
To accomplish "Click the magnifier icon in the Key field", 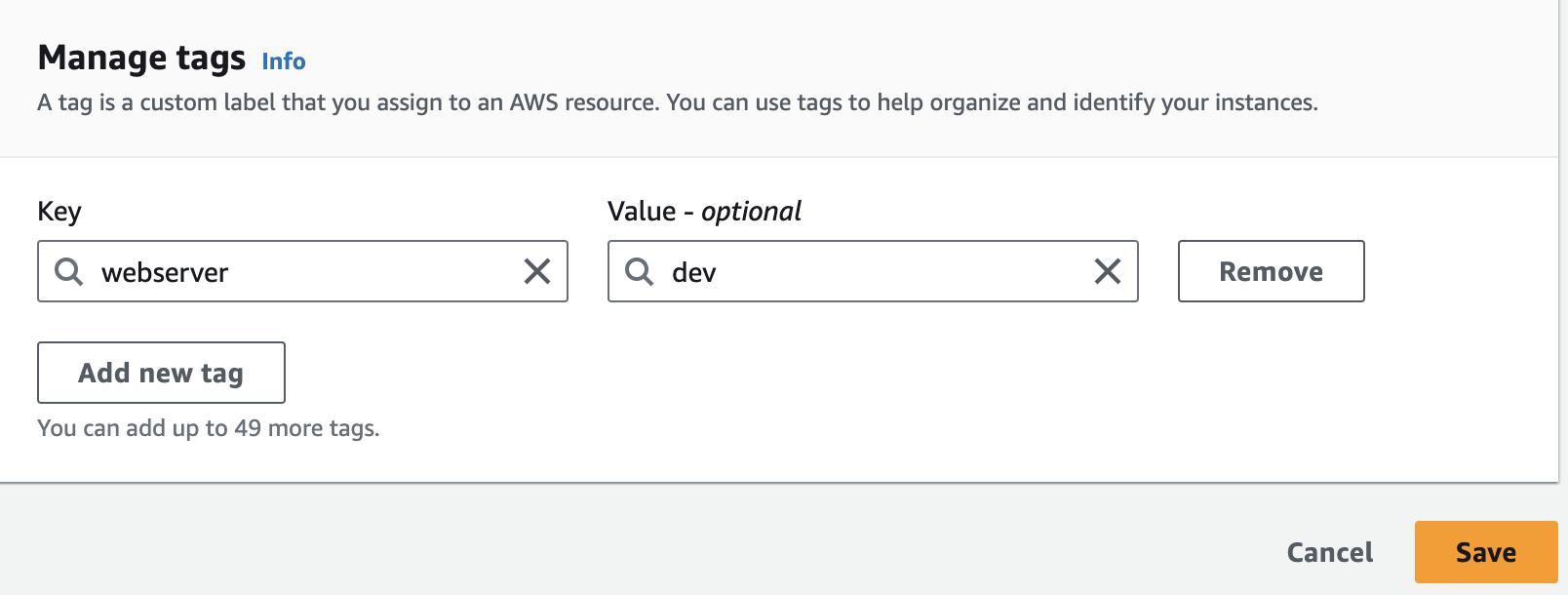I will 67,272.
